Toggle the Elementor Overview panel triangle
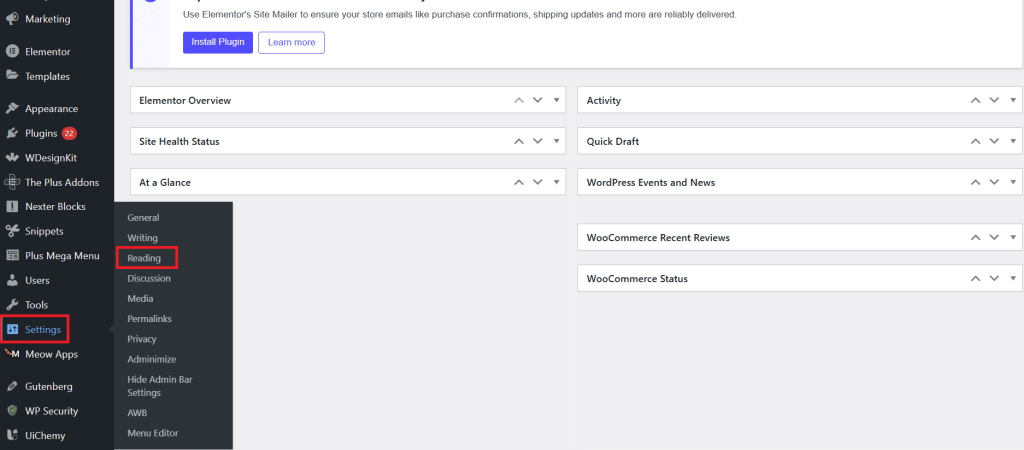This screenshot has height=450, width=1024. tap(556, 101)
